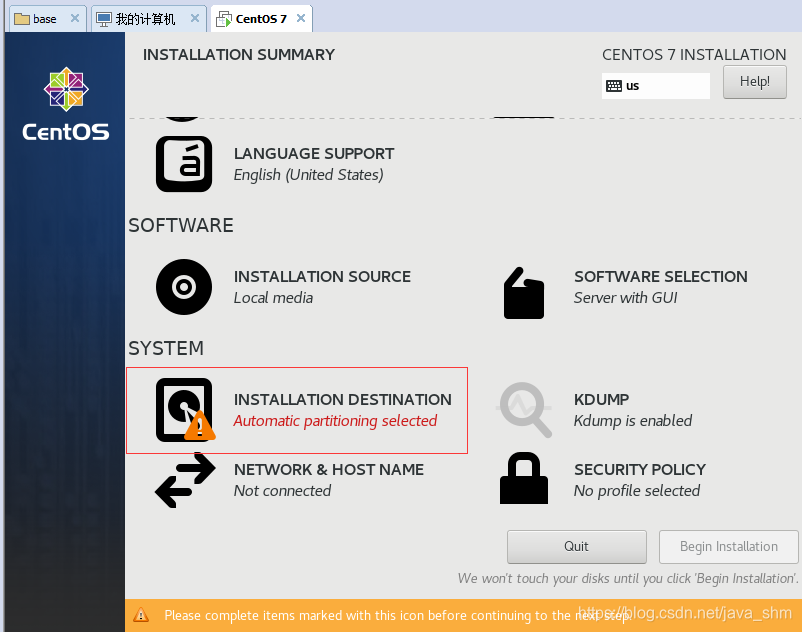The height and width of the screenshot is (632, 802).
Task: Open the us keyboard layout field
Action: pyautogui.click(x=656, y=86)
